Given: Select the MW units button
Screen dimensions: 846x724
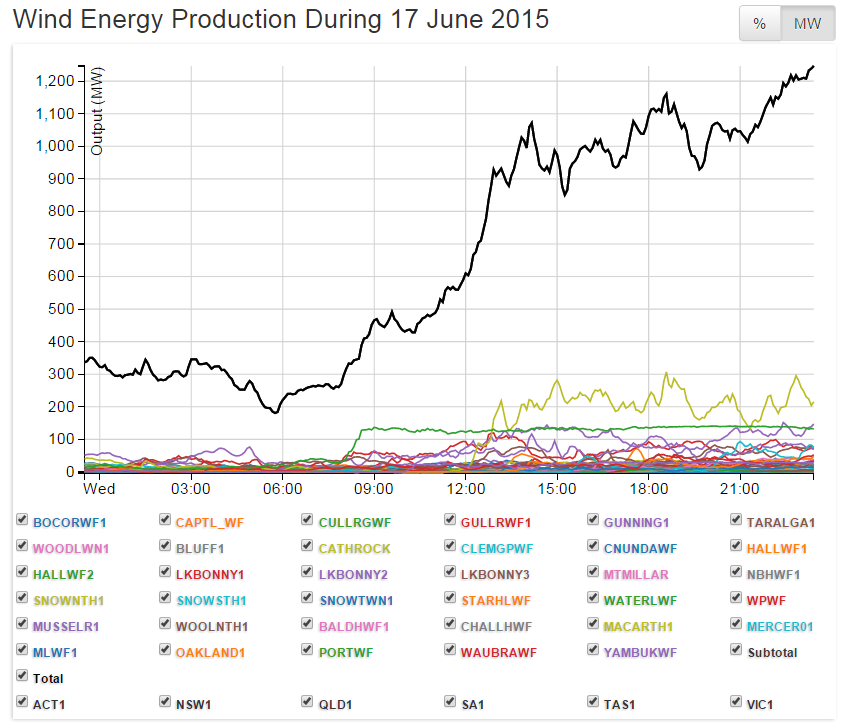Looking at the screenshot, I should pyautogui.click(x=807, y=24).
